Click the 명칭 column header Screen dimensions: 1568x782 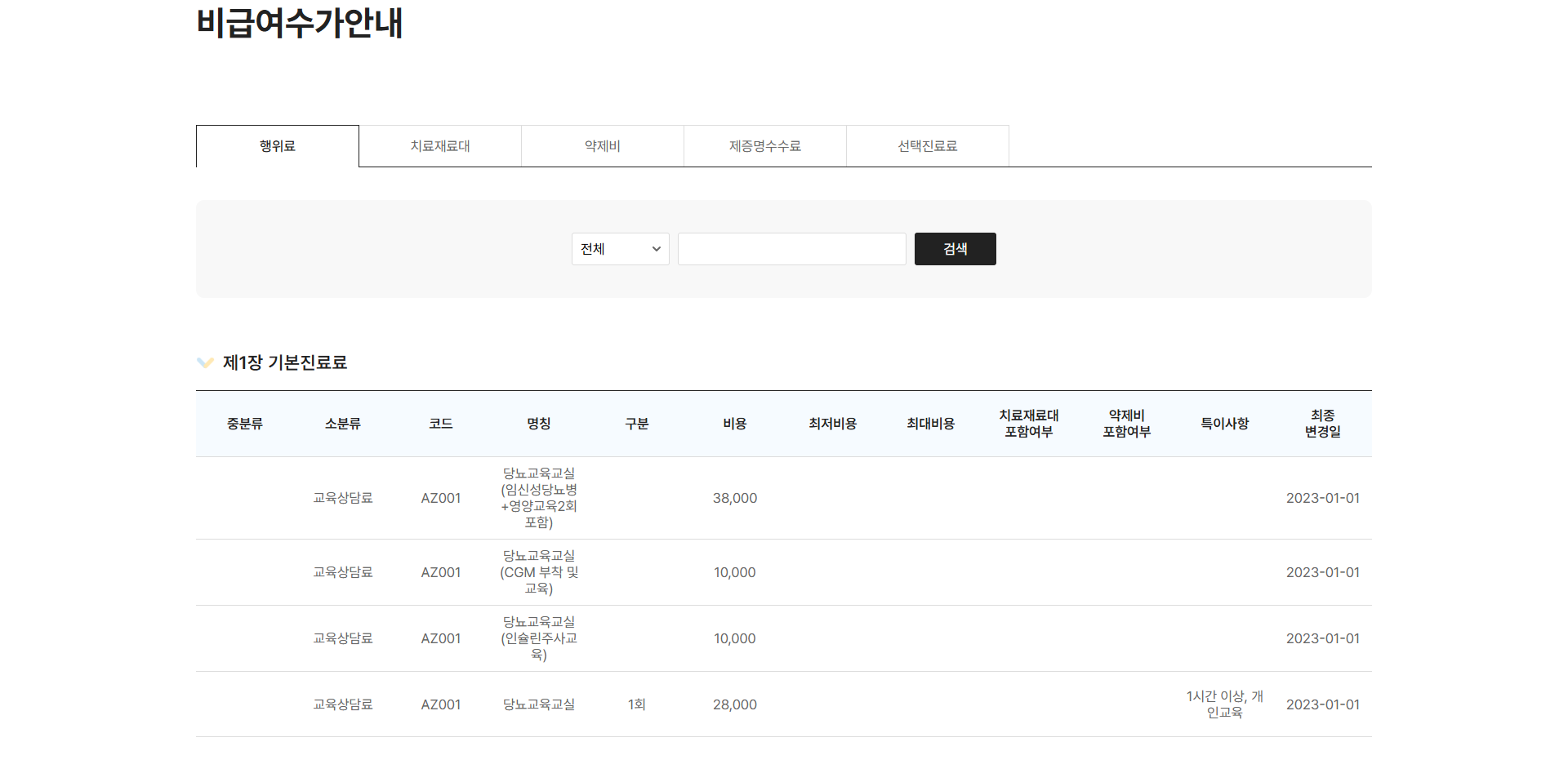coord(539,424)
